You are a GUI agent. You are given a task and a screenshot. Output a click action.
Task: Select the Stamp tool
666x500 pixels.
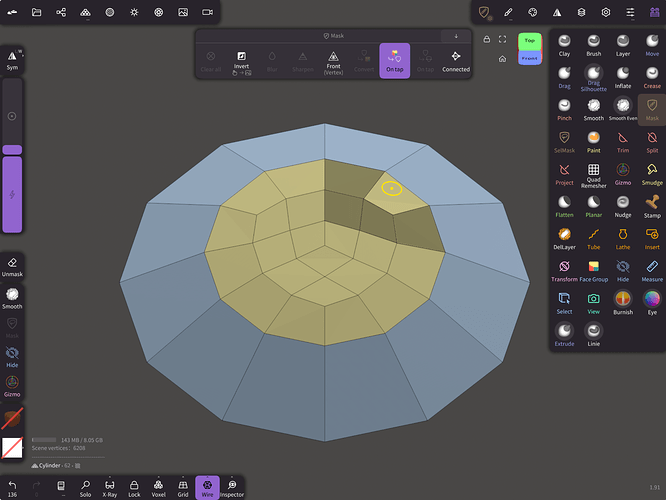(x=652, y=207)
